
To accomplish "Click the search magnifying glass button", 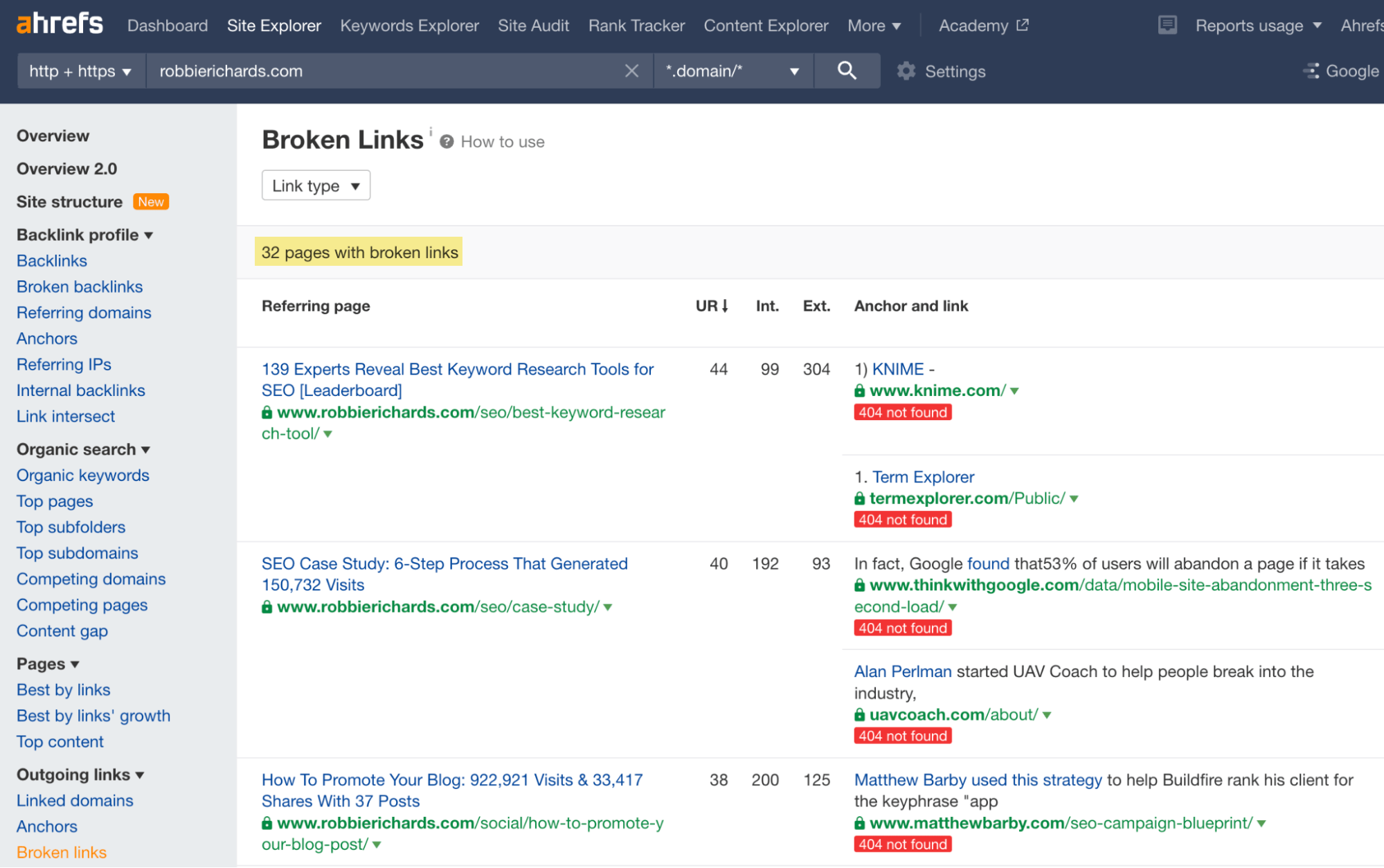I will (847, 71).
